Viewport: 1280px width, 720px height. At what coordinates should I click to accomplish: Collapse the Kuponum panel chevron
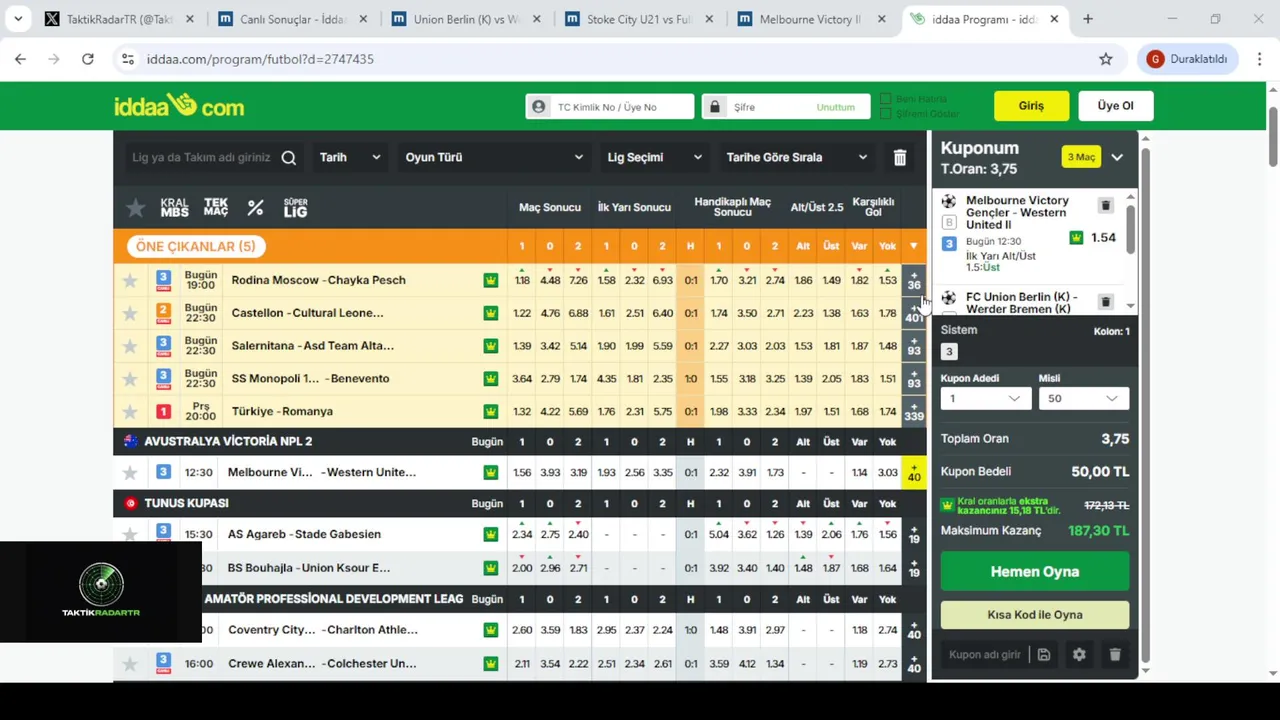click(1117, 157)
